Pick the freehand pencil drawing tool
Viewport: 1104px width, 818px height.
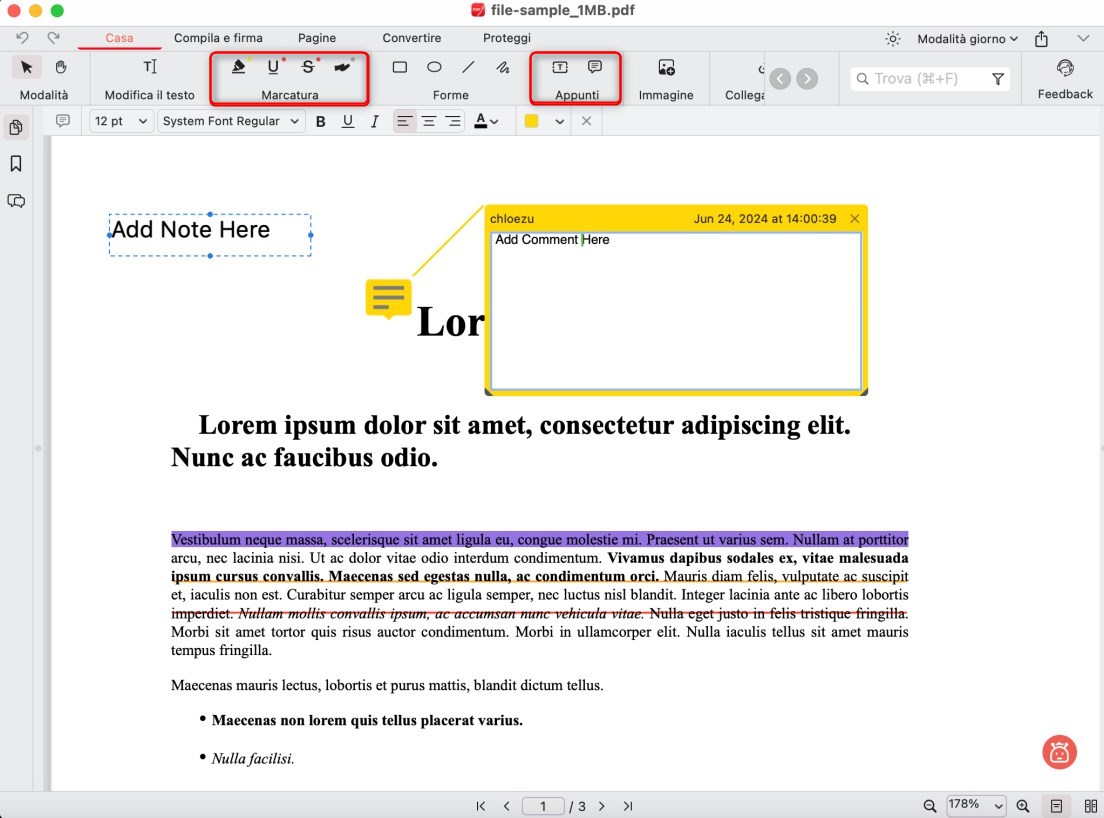click(x=501, y=67)
